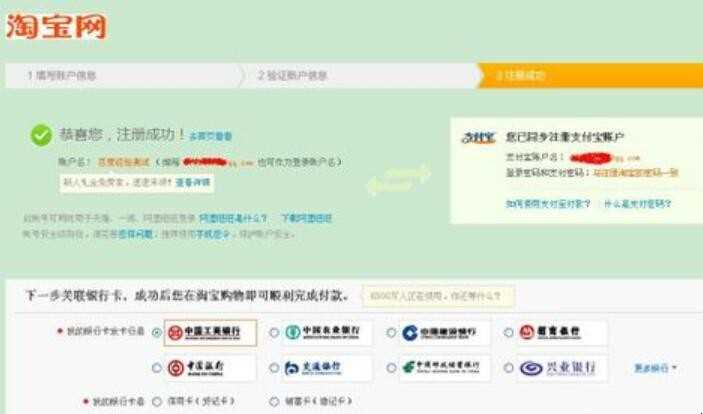Click step 3 注册成功 in the progress bar
This screenshot has width=703, height=414.
520,75
